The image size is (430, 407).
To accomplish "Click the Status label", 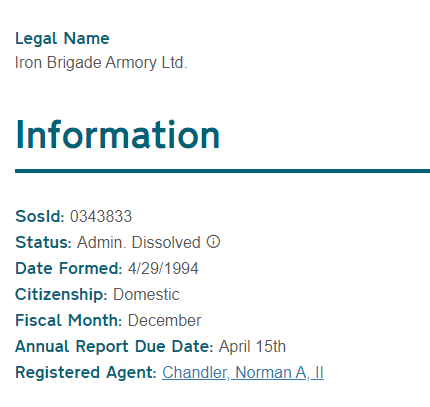I will point(43,242).
